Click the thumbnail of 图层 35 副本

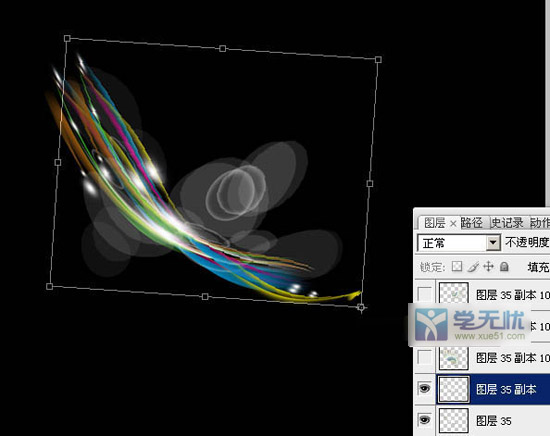(454, 389)
